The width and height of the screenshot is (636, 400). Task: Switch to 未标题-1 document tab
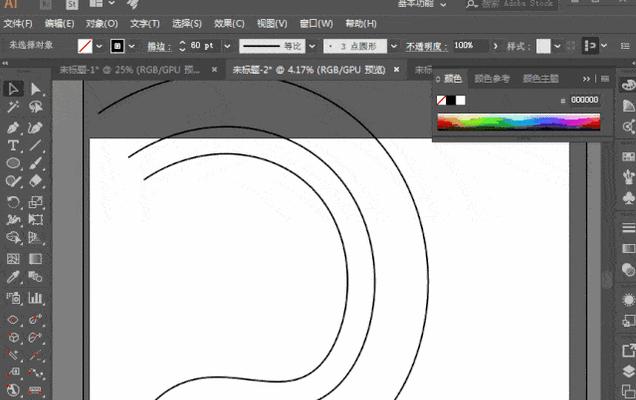tap(130, 70)
